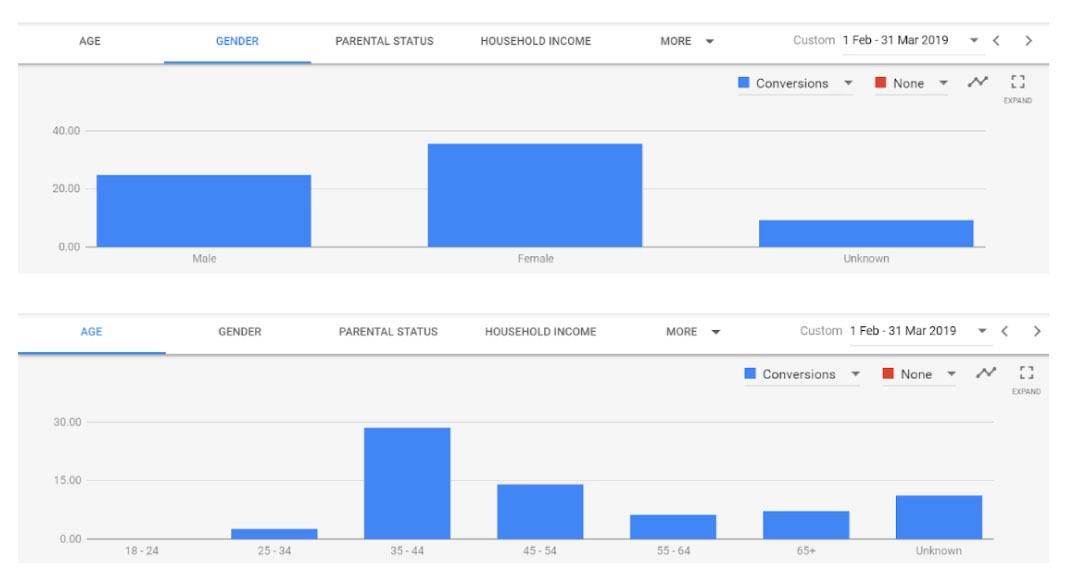Click the Female conversions bar

pos(535,195)
